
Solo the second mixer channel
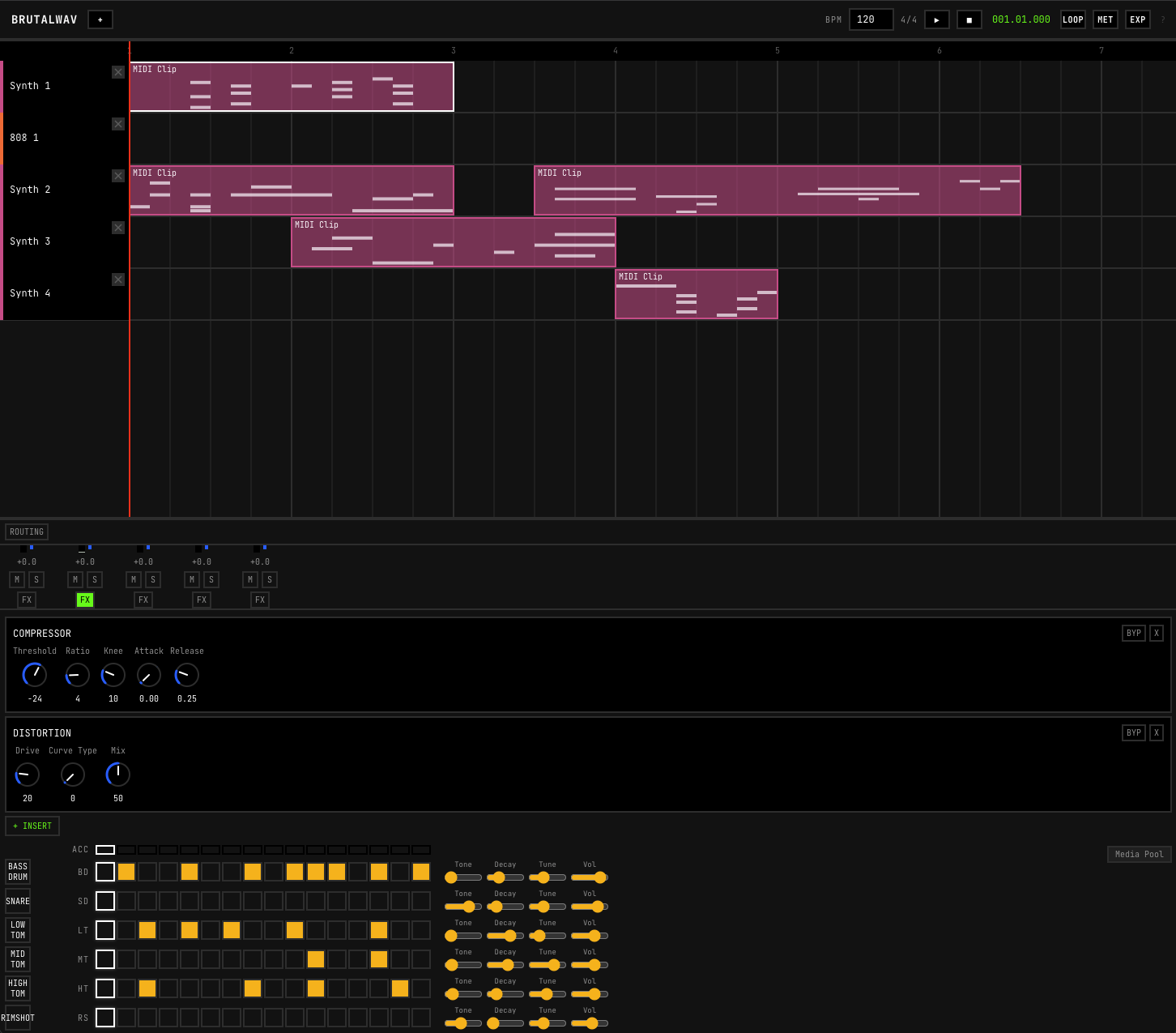pos(95,579)
